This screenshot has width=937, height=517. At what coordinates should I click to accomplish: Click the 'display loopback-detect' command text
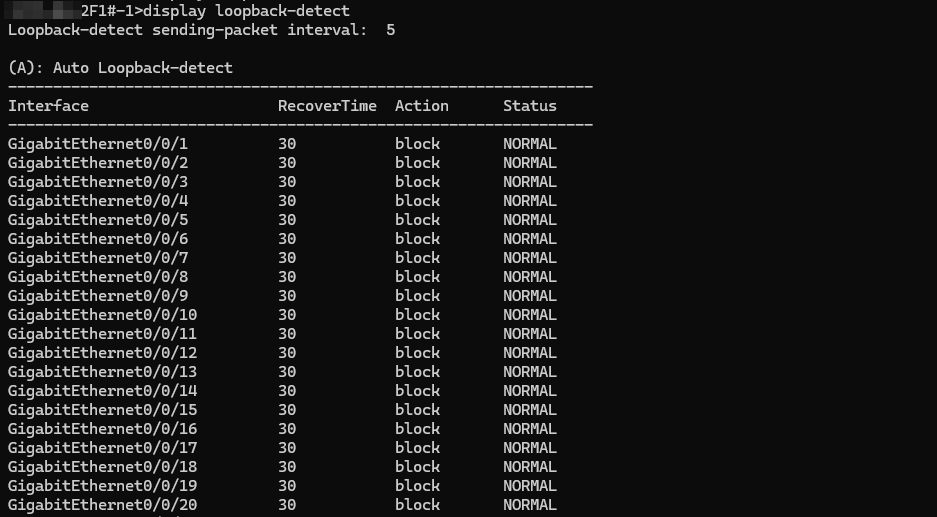(247, 11)
